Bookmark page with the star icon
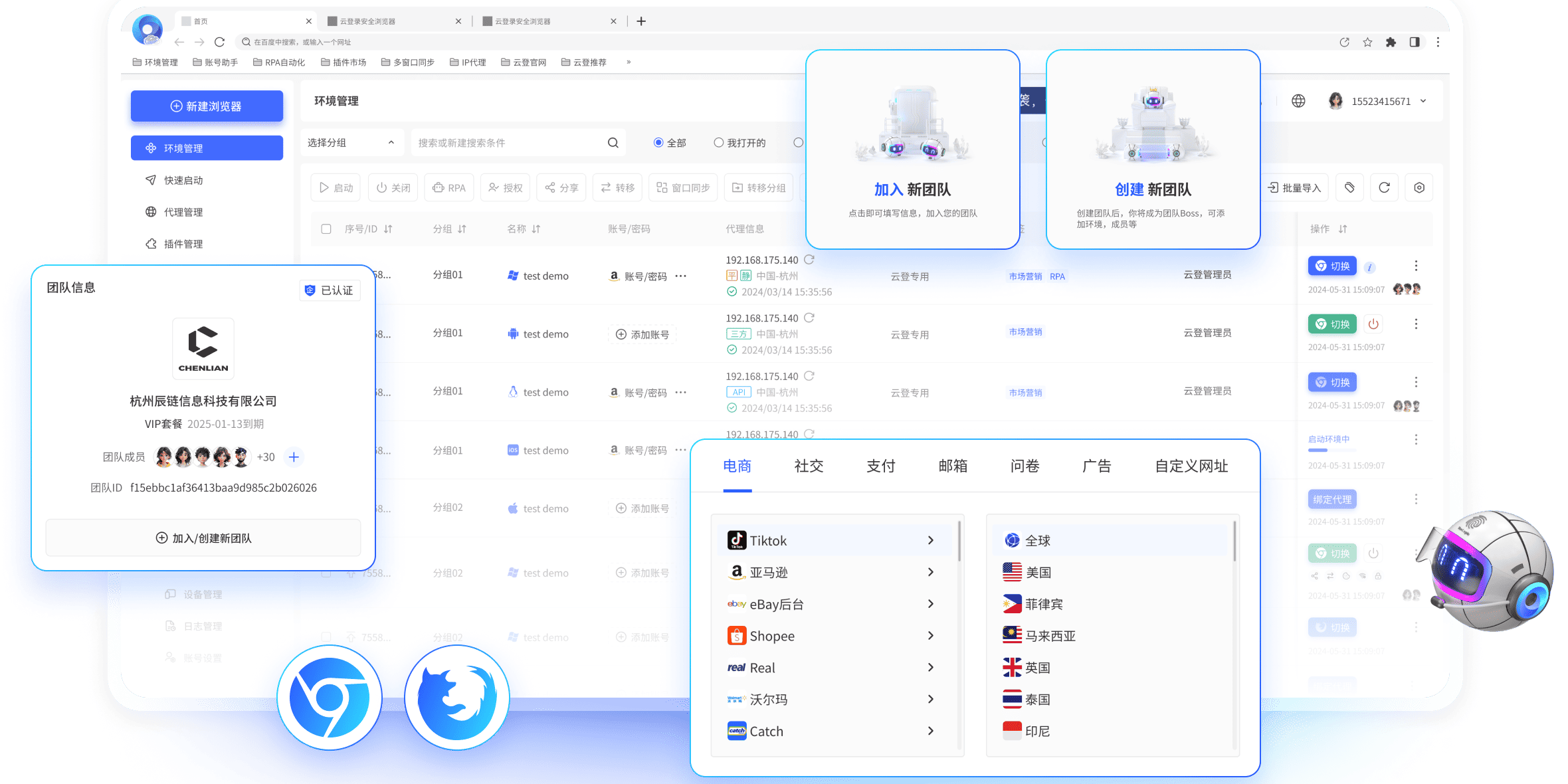 (1367, 42)
